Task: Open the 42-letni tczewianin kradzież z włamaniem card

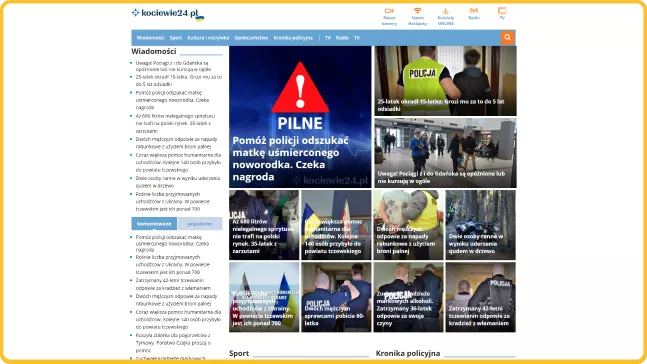Action: tap(480, 297)
